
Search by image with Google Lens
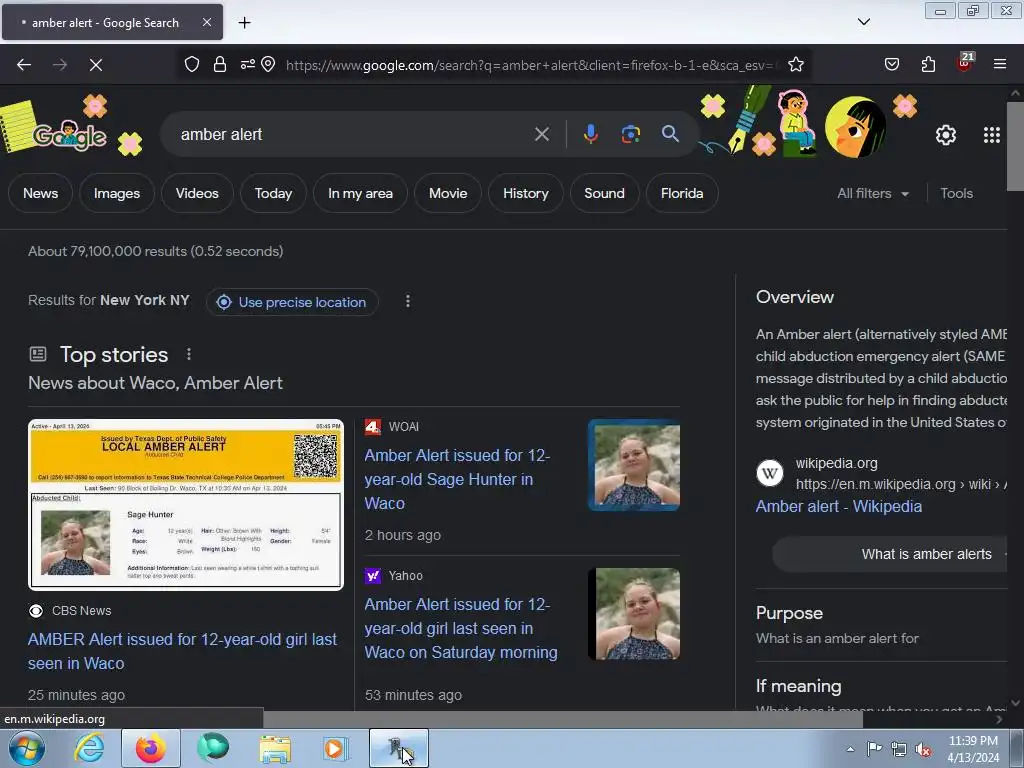click(630, 134)
